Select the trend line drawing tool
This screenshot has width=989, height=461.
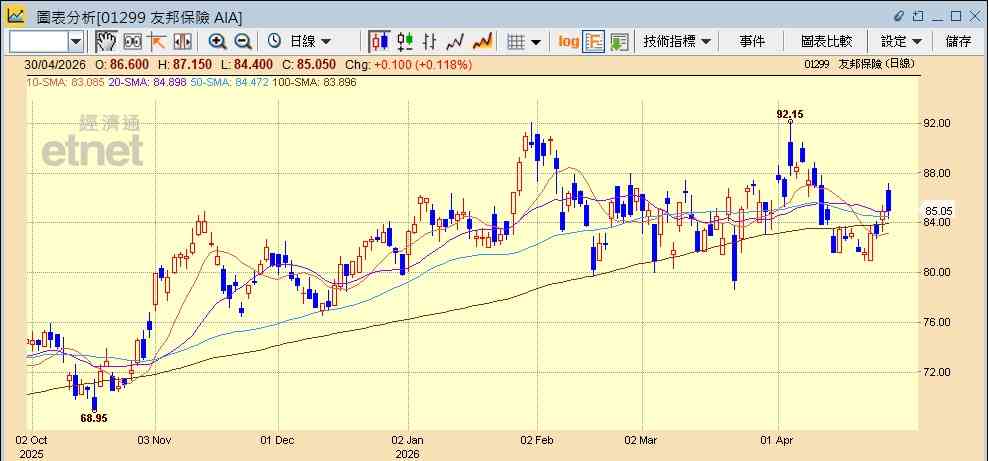[x=156, y=42]
